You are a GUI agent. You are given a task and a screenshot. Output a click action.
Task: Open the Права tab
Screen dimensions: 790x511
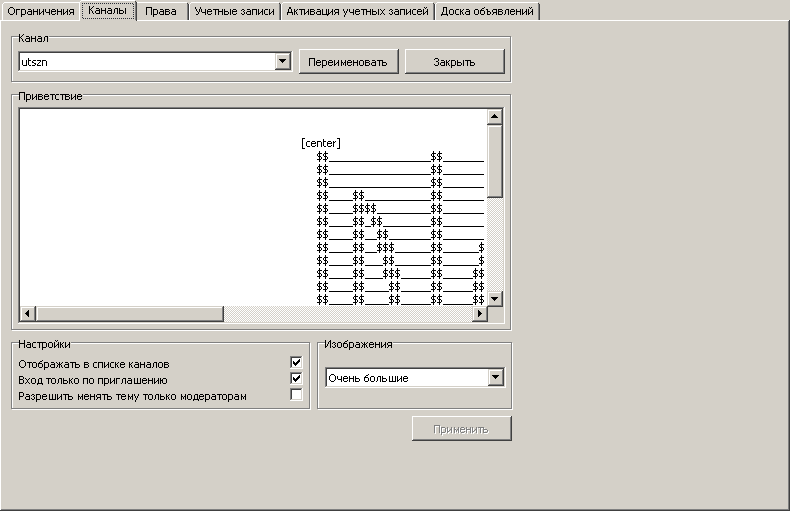tap(161, 12)
